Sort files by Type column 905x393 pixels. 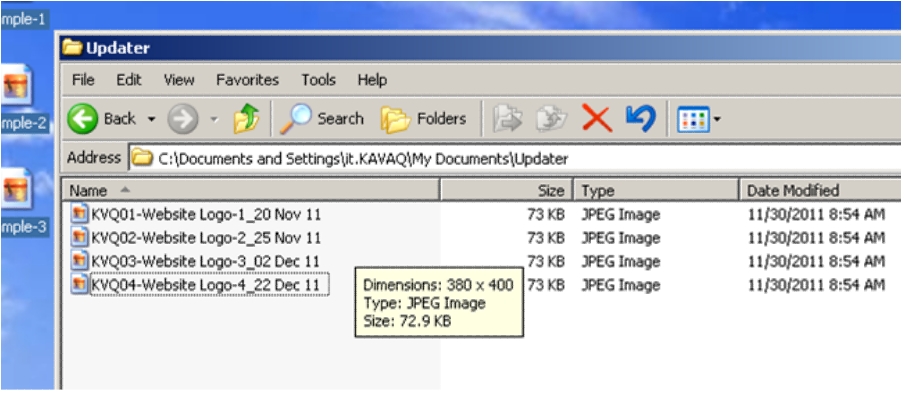pyautogui.click(x=656, y=190)
